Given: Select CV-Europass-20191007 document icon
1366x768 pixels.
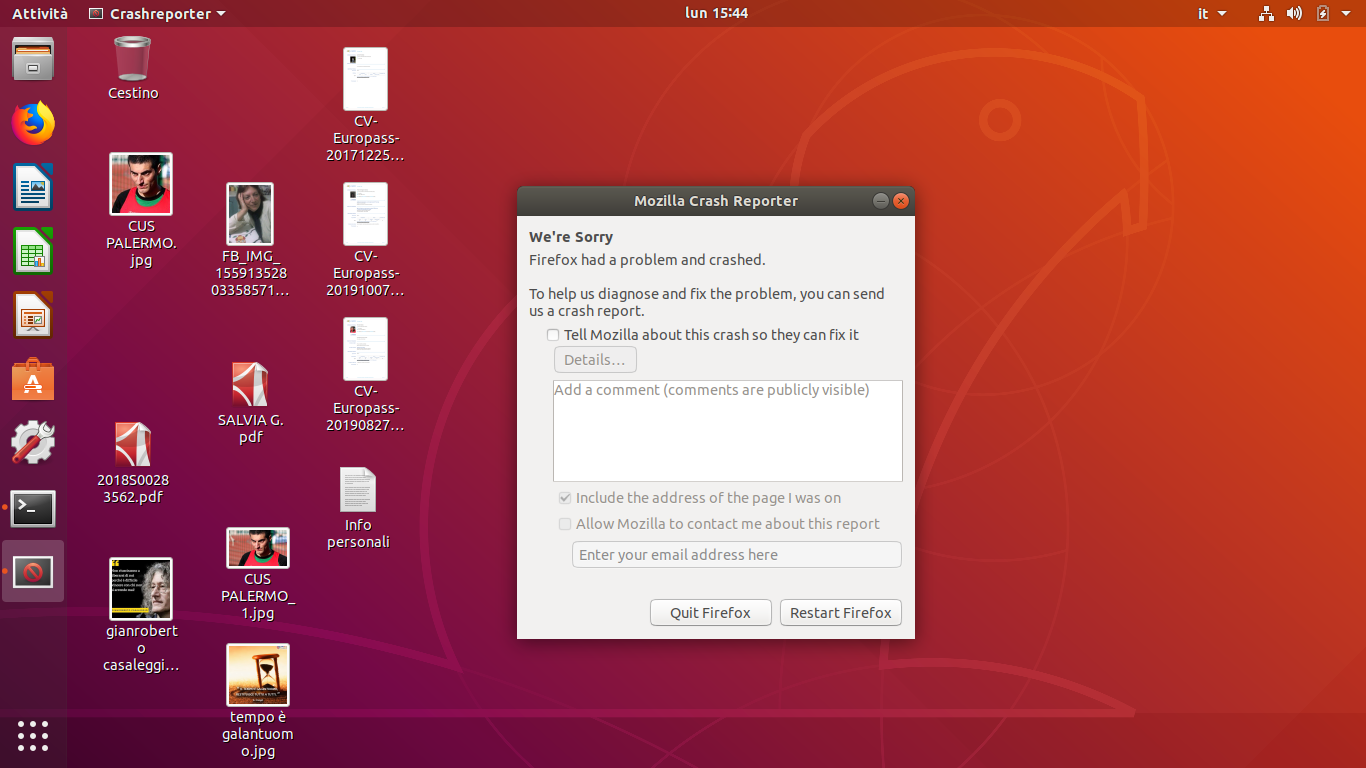Looking at the screenshot, I should 365,214.
